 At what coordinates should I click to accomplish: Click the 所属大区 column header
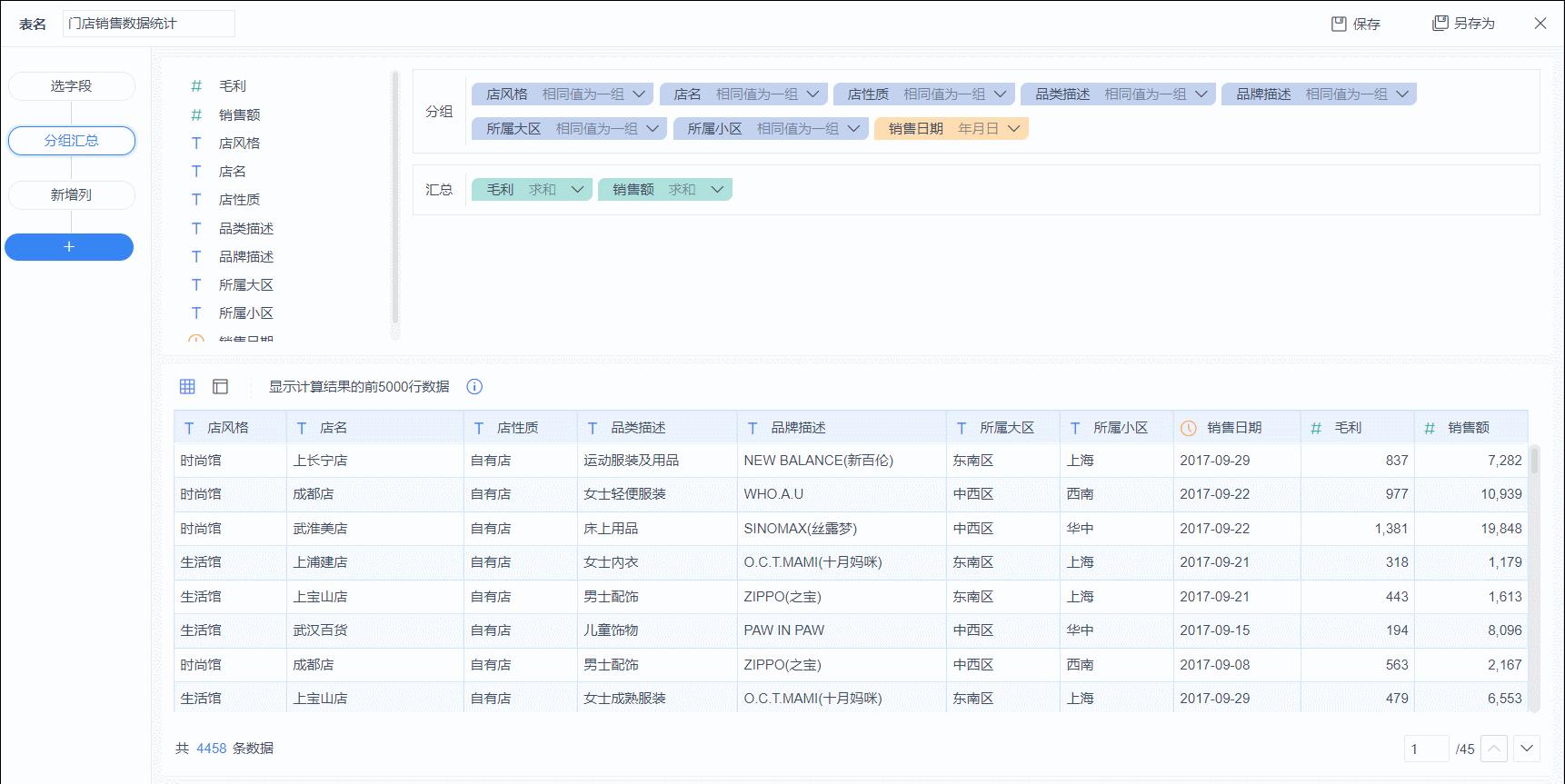[1003, 428]
